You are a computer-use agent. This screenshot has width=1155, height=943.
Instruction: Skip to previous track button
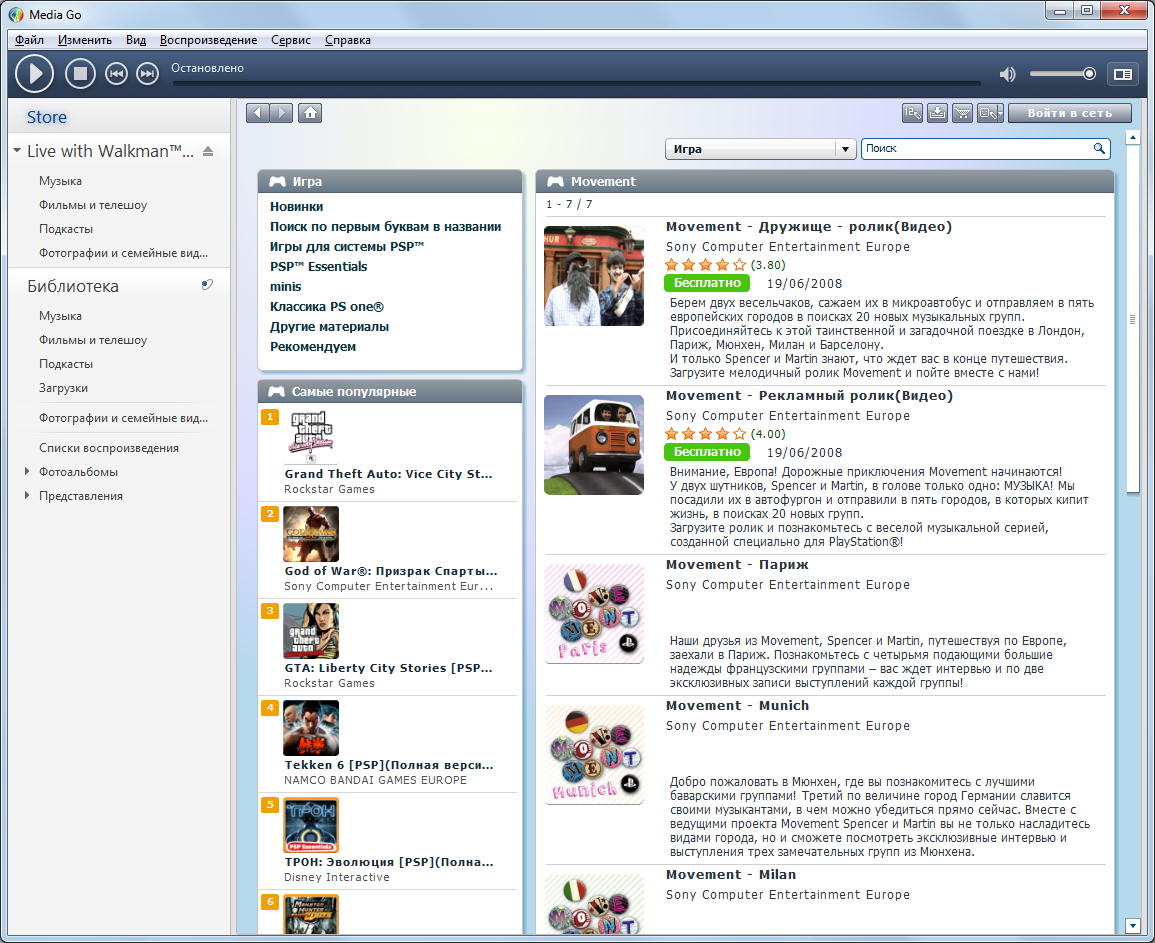(x=116, y=74)
